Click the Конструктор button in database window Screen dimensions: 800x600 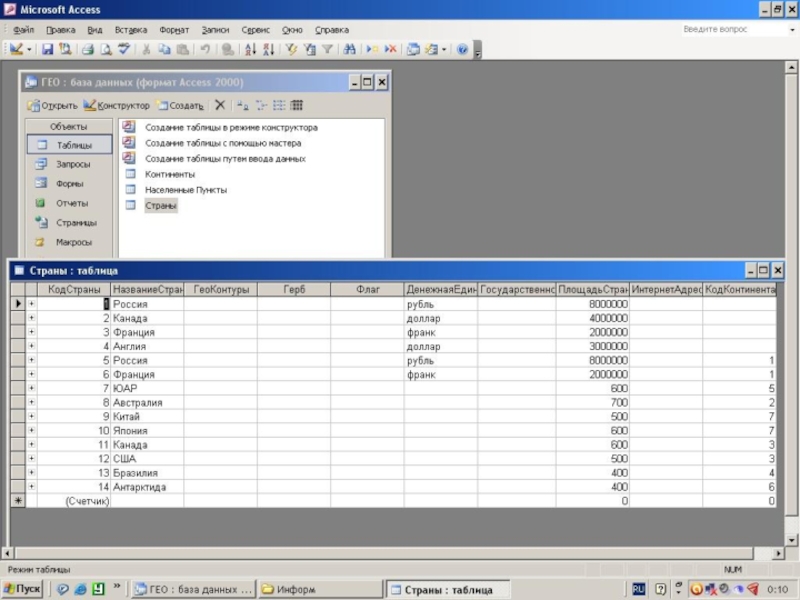click(117, 105)
